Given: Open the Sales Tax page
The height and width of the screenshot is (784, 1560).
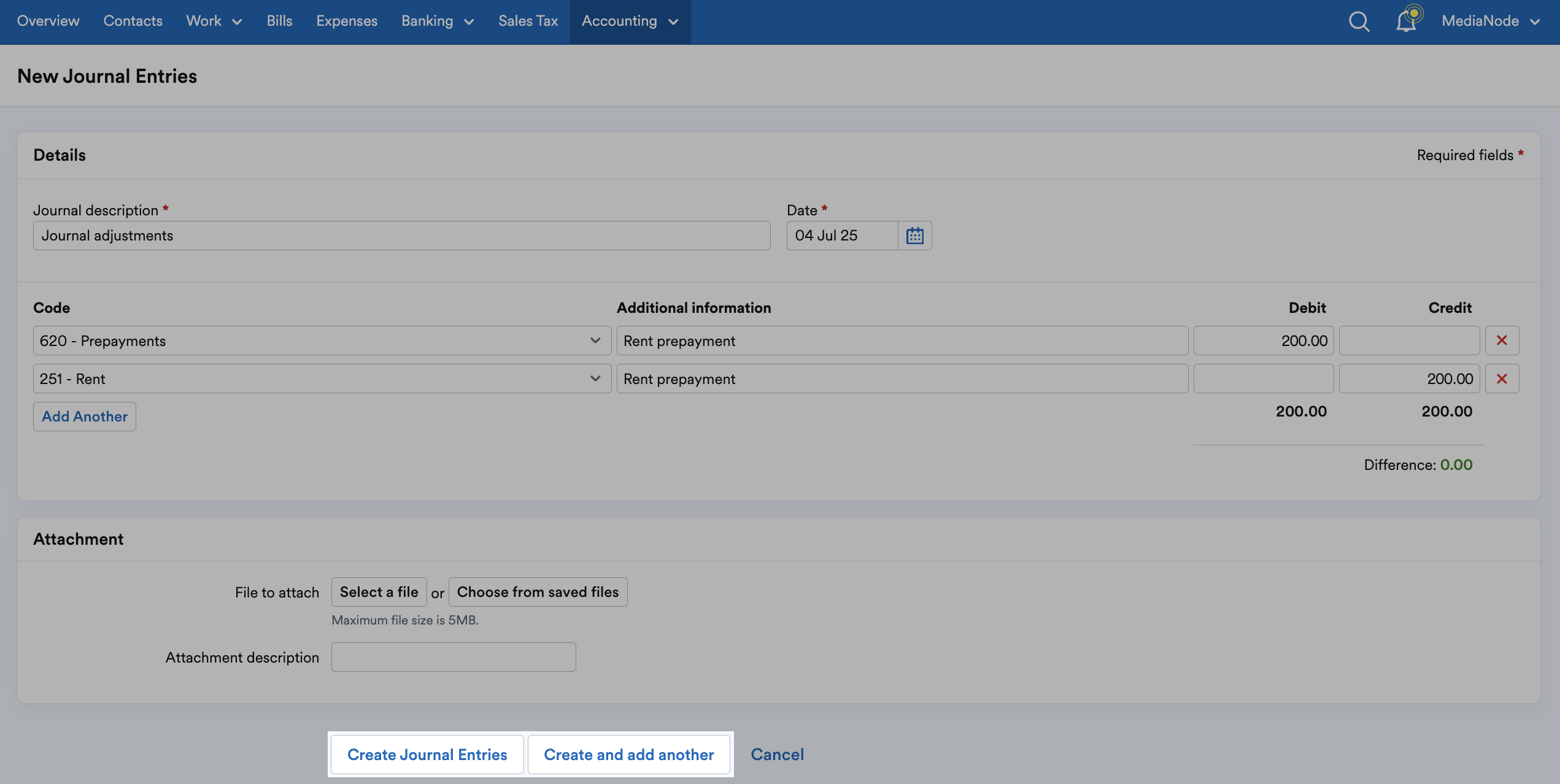Looking at the screenshot, I should point(528,21).
